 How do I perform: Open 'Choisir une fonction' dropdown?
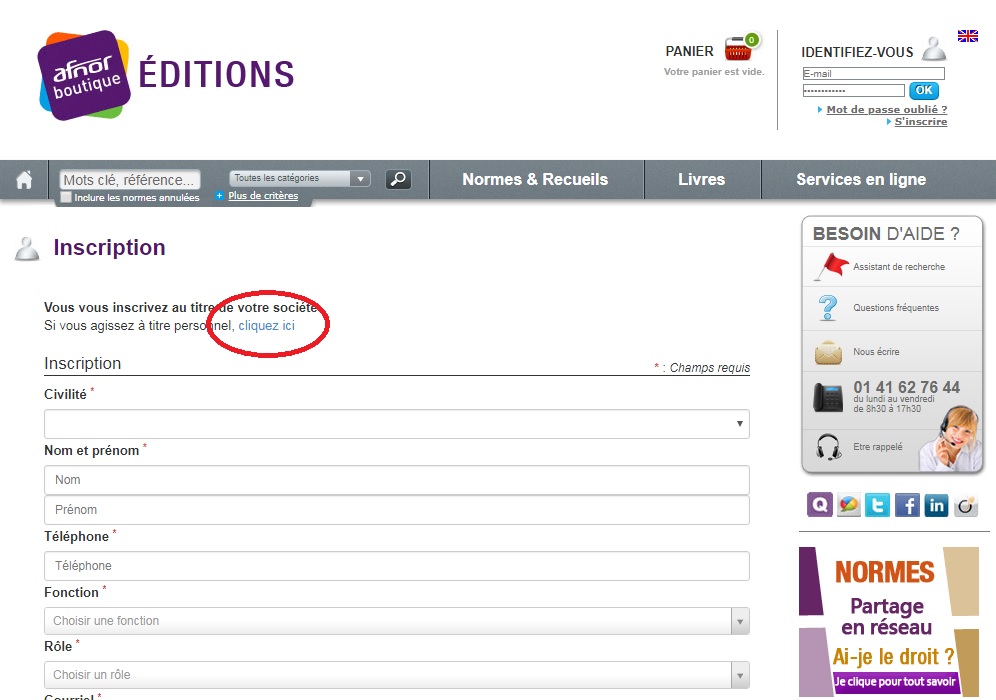click(396, 621)
